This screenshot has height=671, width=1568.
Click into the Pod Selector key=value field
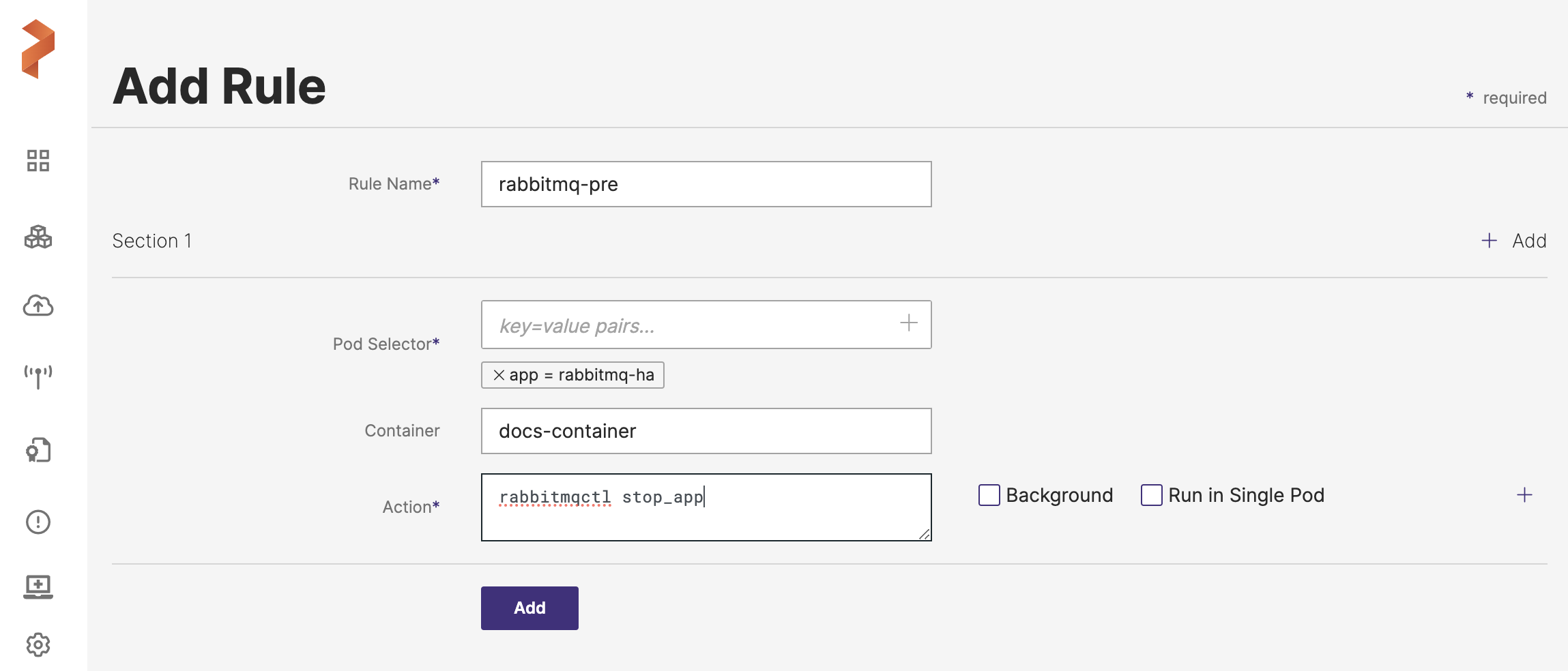[x=689, y=325]
